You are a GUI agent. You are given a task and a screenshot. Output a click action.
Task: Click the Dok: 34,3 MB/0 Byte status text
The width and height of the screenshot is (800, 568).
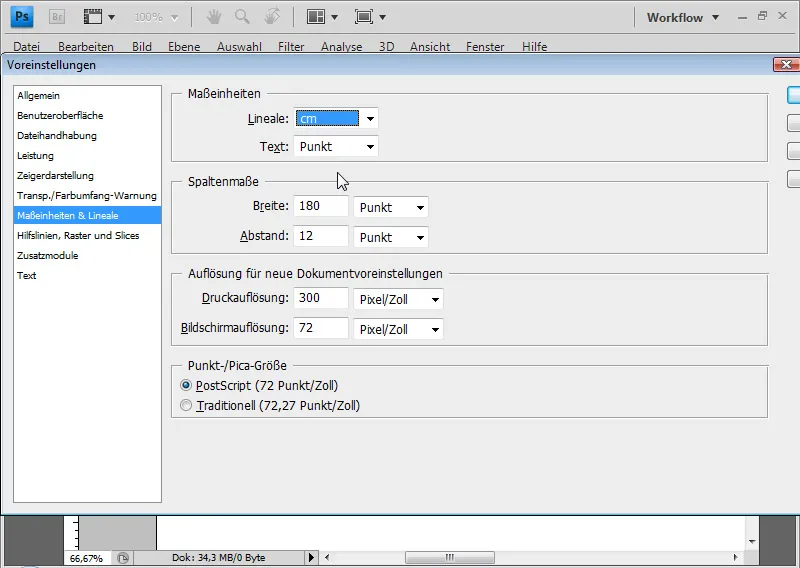tap(218, 558)
